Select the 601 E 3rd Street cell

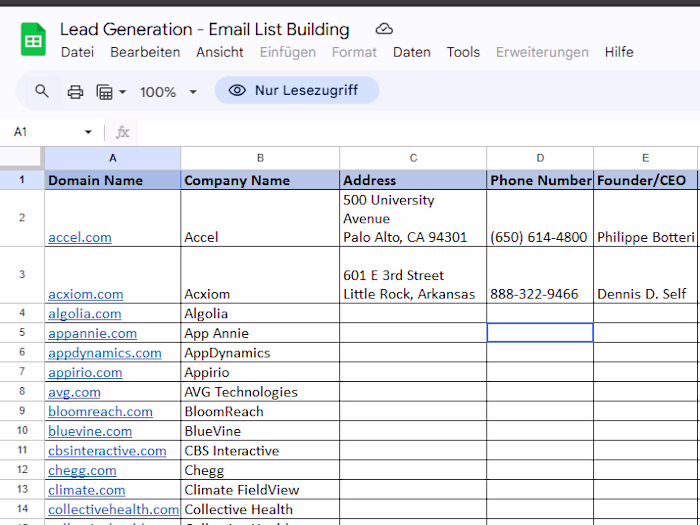coord(413,275)
